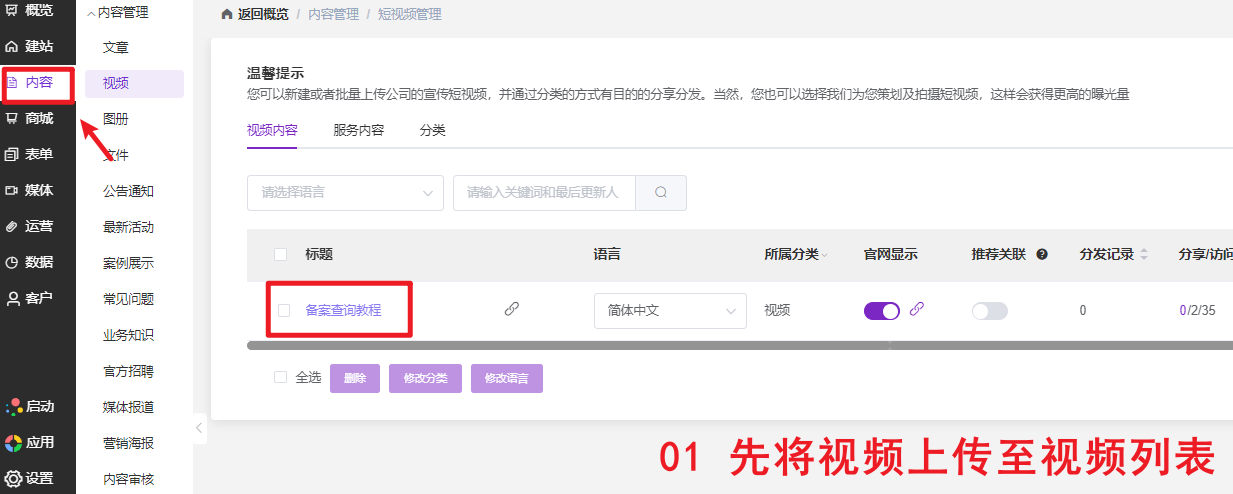This screenshot has height=494, width=1233.
Task: Check the 备案查询教程 row checkbox
Action: pos(284,310)
